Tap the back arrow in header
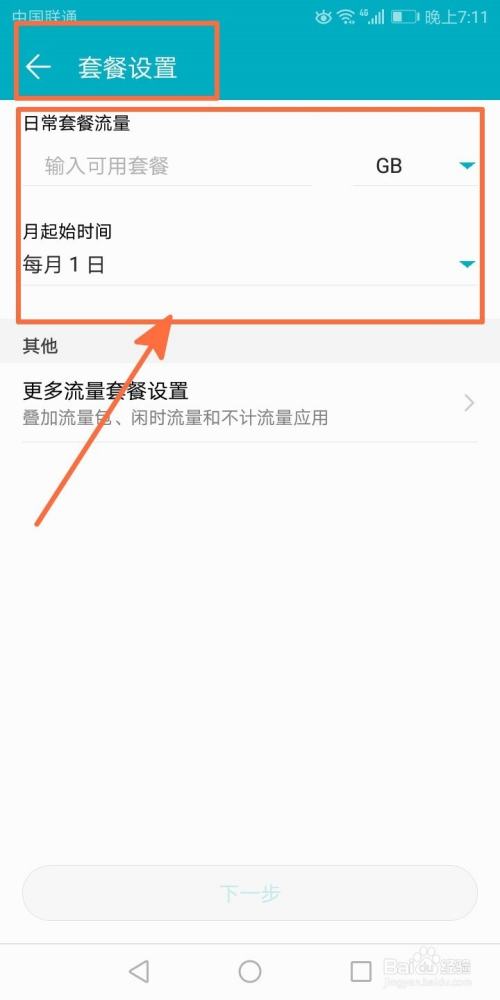The height and width of the screenshot is (1000, 500). point(38,66)
